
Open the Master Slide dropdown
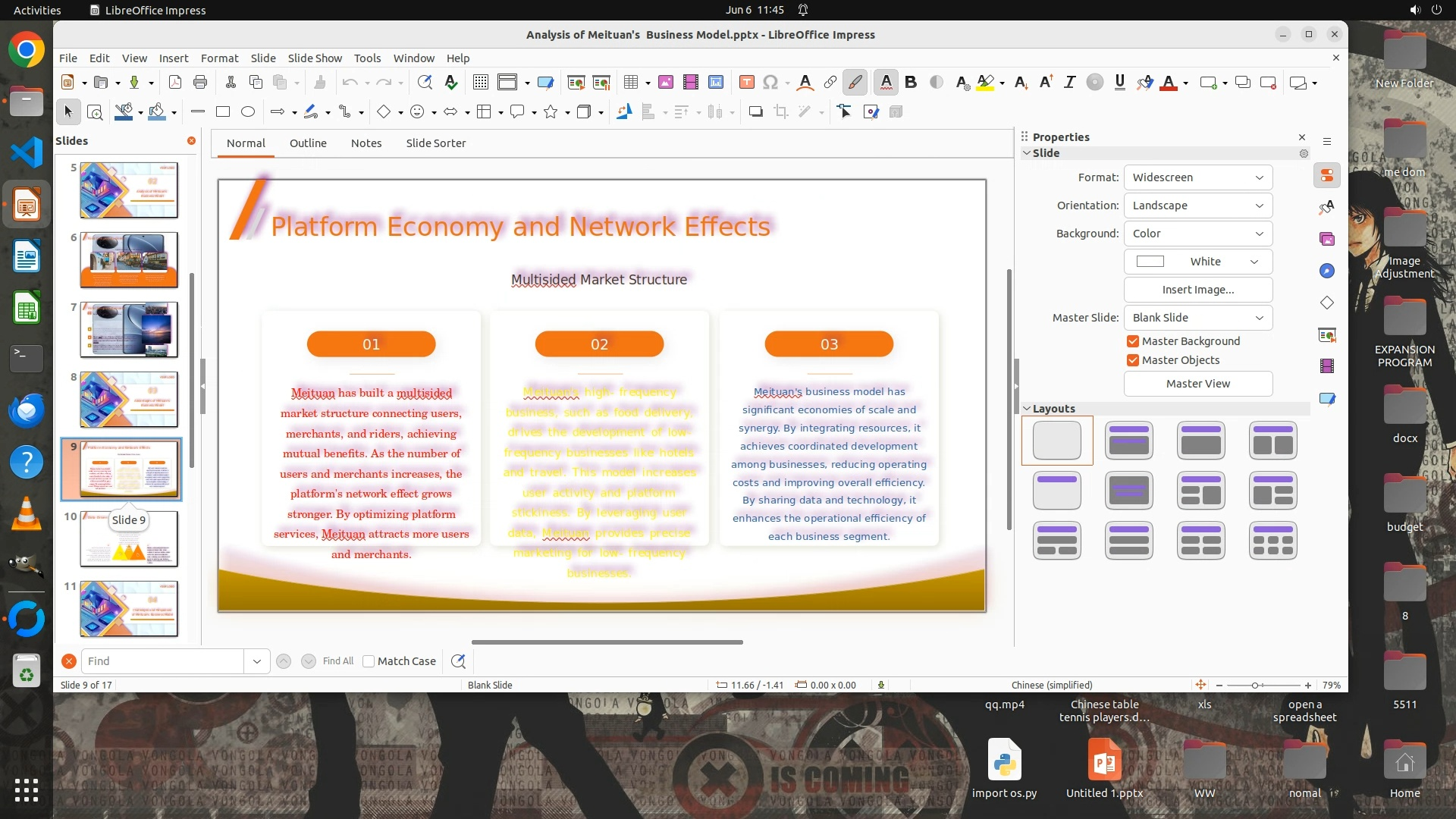(x=1197, y=318)
